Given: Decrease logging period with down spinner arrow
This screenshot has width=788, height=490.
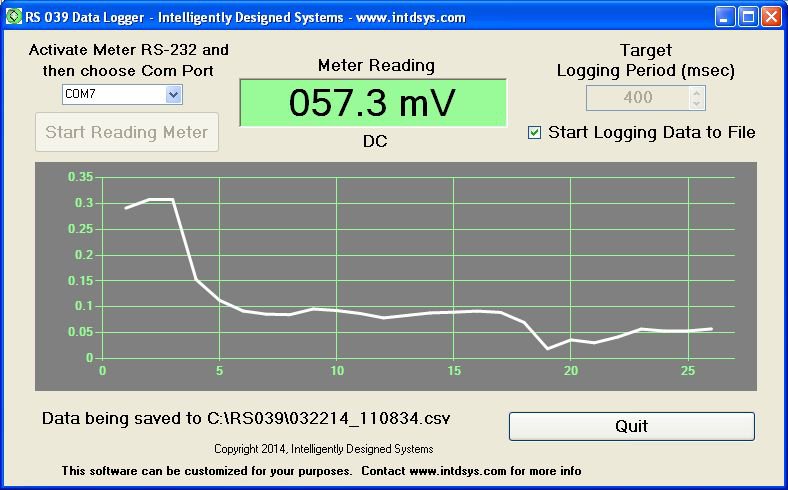Looking at the screenshot, I should (x=697, y=104).
